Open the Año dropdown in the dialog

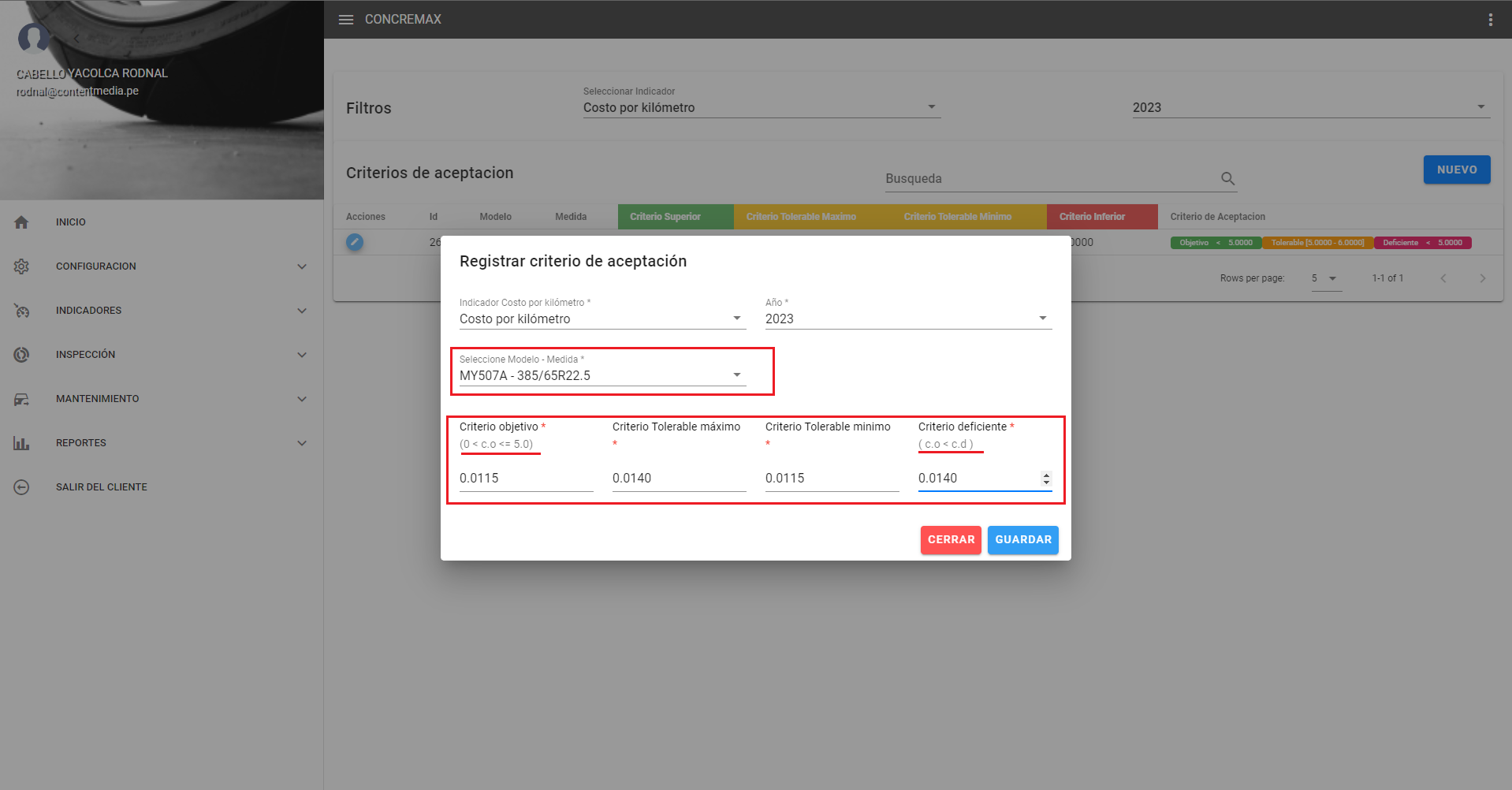(x=907, y=319)
